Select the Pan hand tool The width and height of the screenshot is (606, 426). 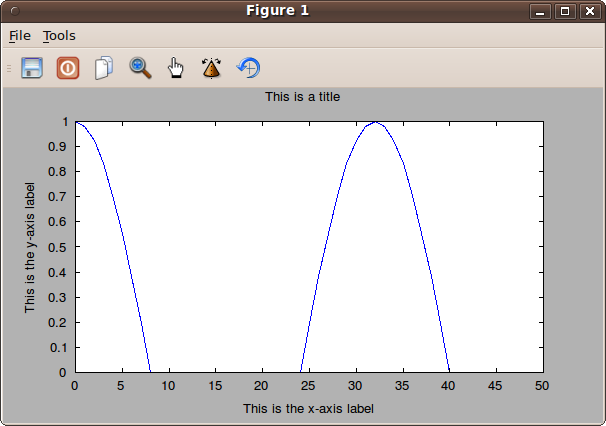(176, 68)
